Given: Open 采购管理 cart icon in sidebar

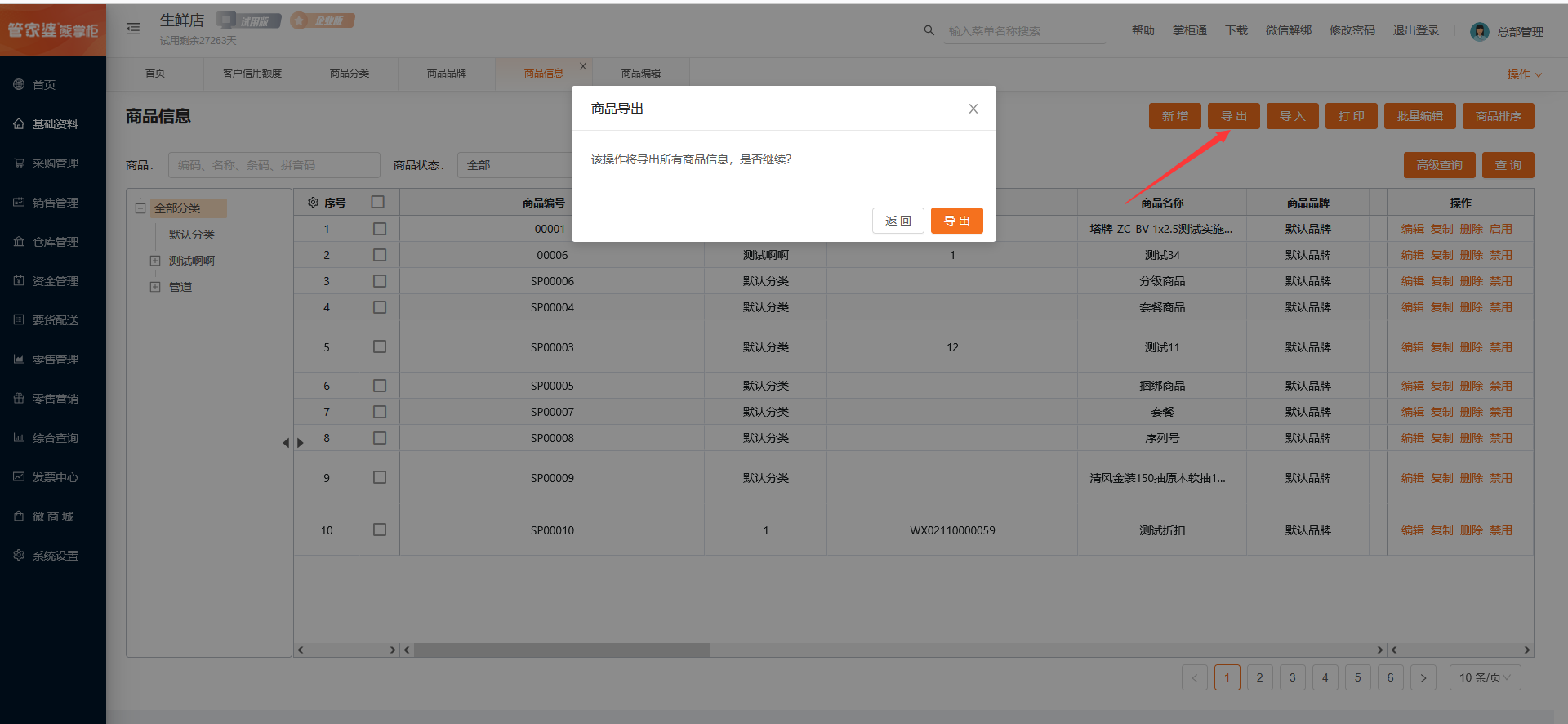Looking at the screenshot, I should click(19, 163).
